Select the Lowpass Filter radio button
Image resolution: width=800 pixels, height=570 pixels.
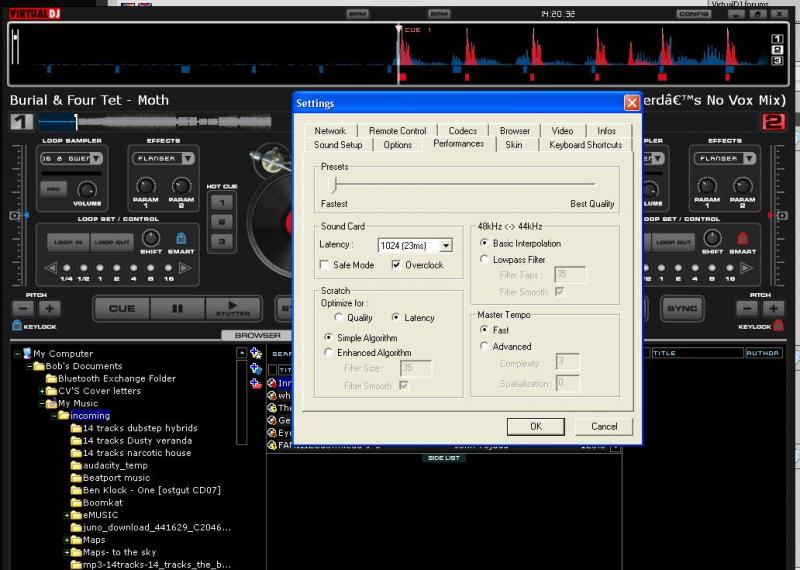coord(485,259)
